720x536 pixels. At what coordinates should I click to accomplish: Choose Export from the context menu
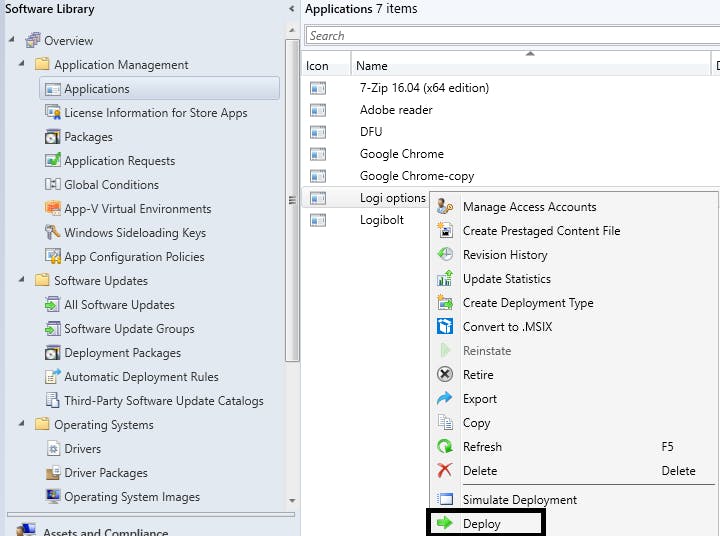coord(479,399)
